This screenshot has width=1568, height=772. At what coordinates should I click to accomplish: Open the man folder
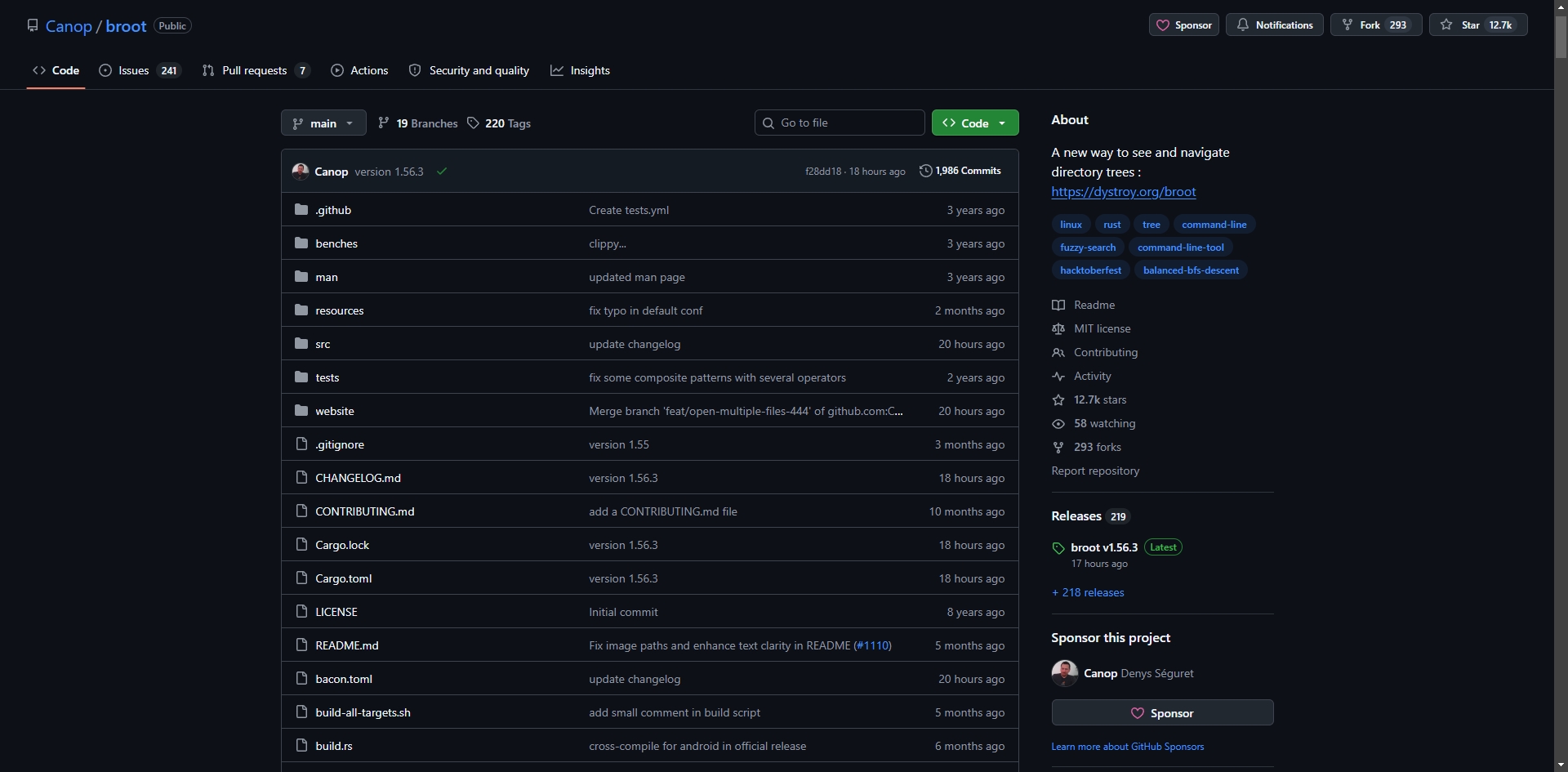[327, 277]
